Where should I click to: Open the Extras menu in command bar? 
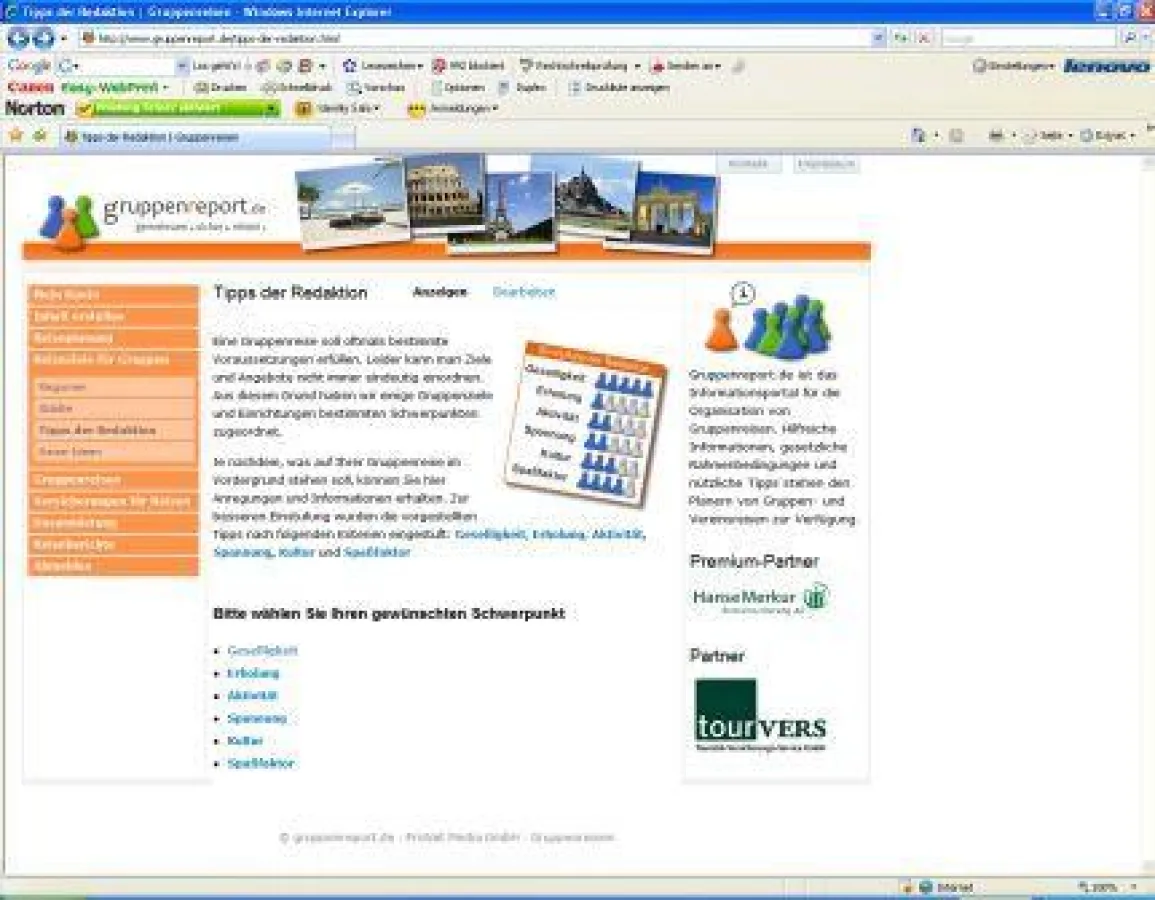1106,136
